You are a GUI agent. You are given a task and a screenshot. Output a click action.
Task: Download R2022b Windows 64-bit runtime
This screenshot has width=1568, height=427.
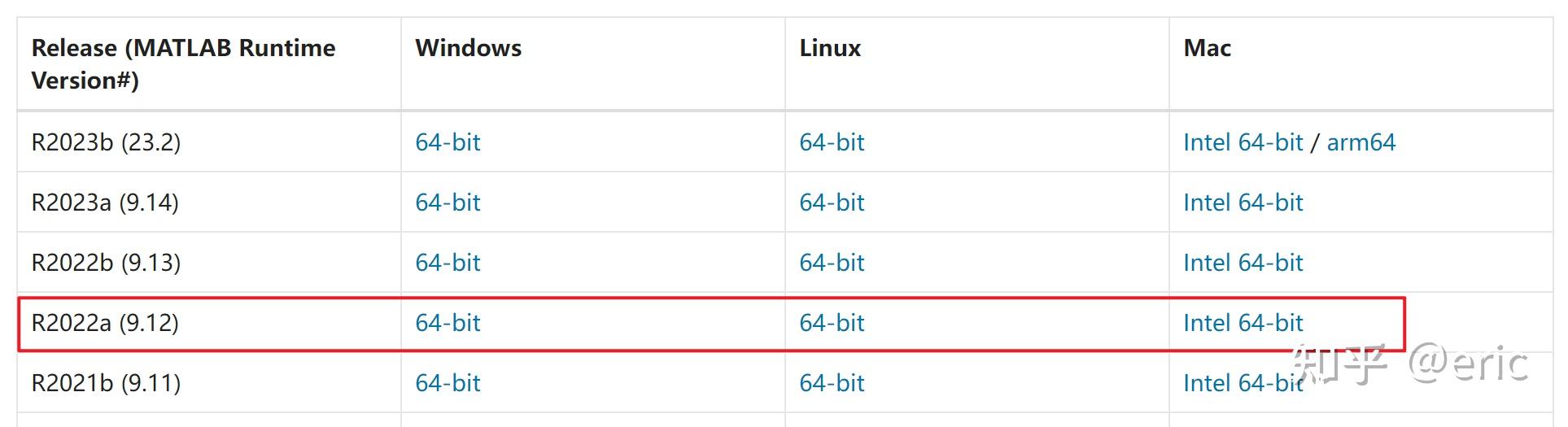tap(448, 263)
